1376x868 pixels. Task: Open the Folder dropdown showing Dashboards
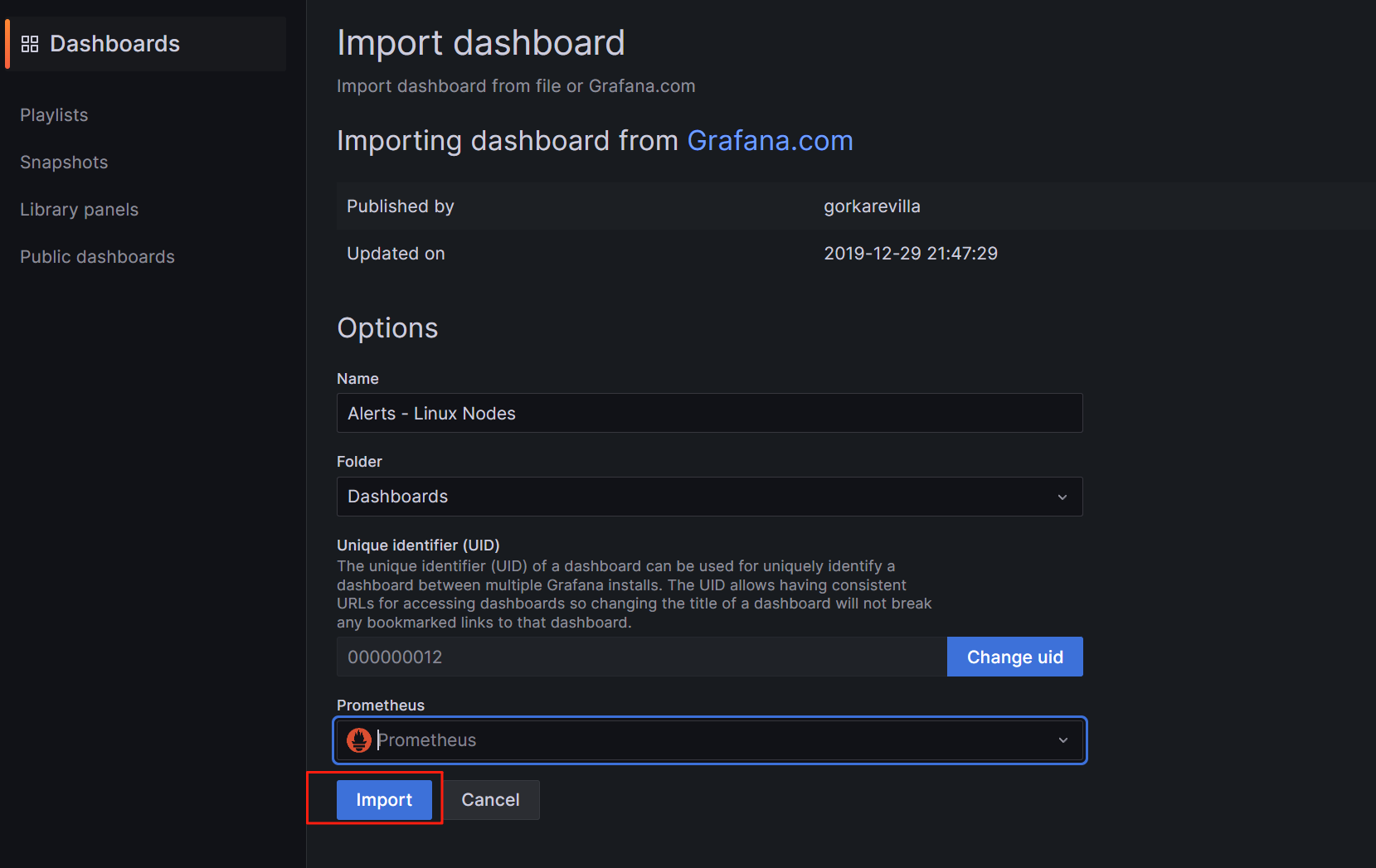710,497
